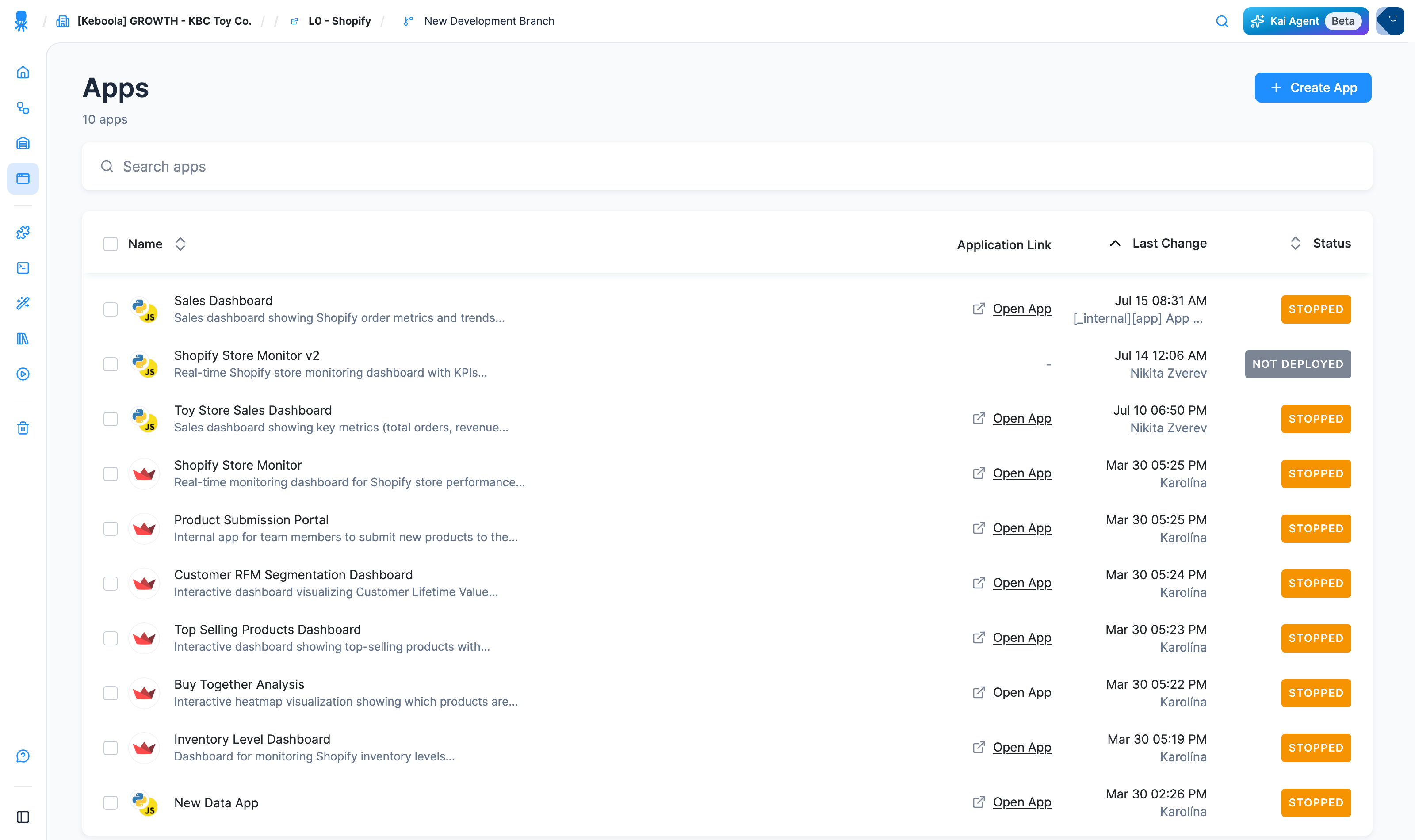Open App link for Product Submission Portal
This screenshot has height=840, width=1415.
[1021, 528]
